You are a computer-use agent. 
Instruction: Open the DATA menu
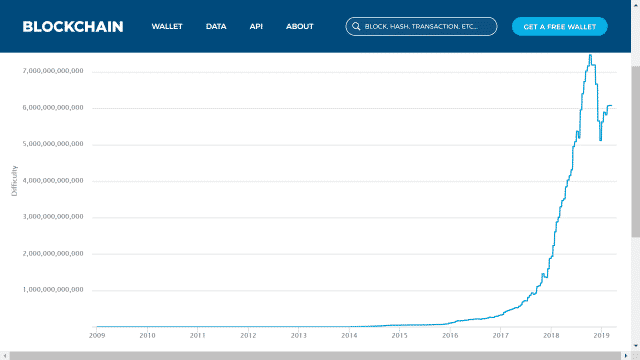(216, 27)
